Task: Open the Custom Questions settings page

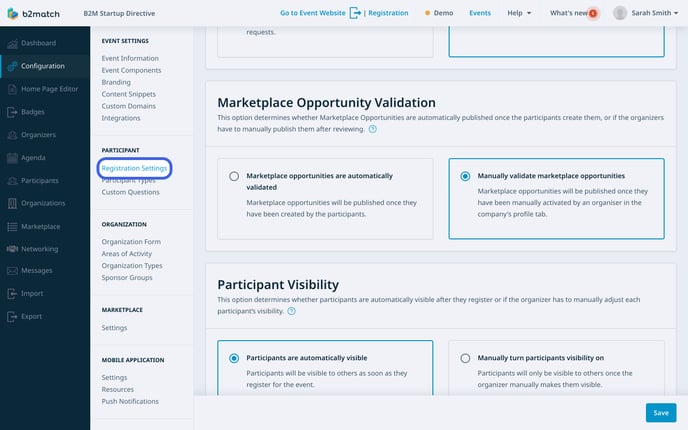Action: coord(130,192)
